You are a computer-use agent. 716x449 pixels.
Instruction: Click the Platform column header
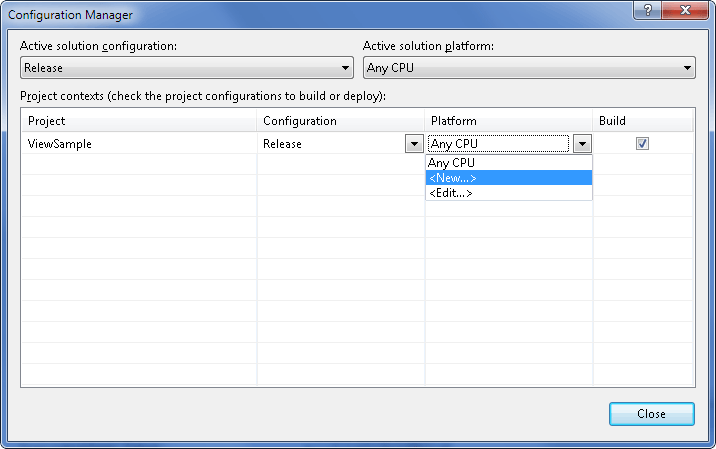[508, 121]
